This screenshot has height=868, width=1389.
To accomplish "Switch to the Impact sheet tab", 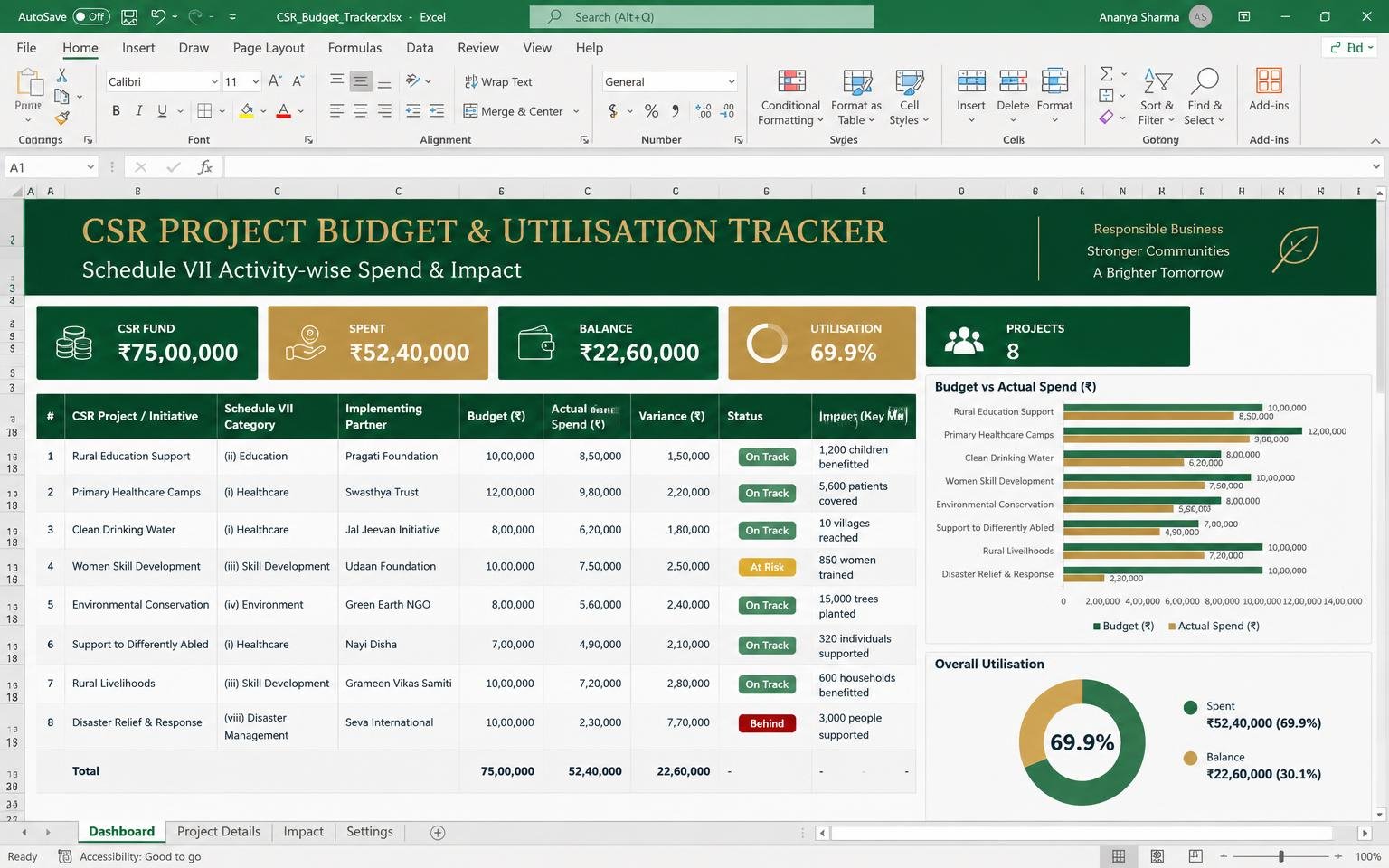I will click(303, 832).
